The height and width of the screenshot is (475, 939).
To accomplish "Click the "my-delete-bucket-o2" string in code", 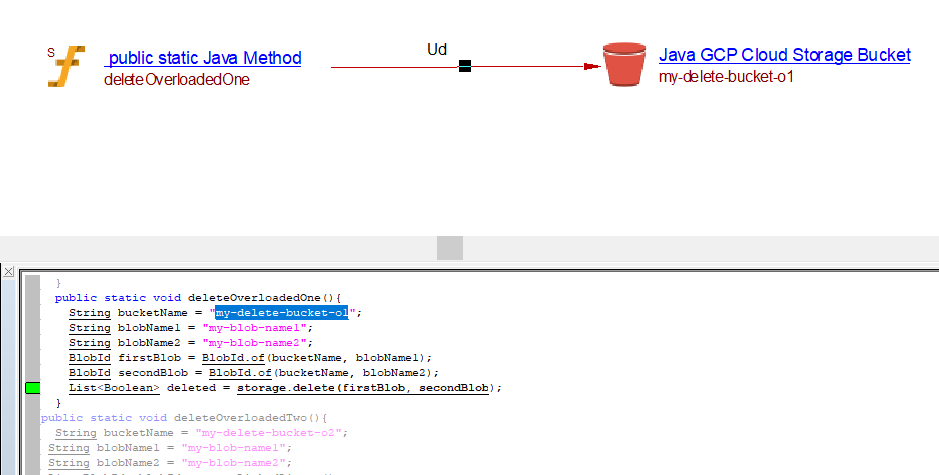I will click(x=272, y=433).
